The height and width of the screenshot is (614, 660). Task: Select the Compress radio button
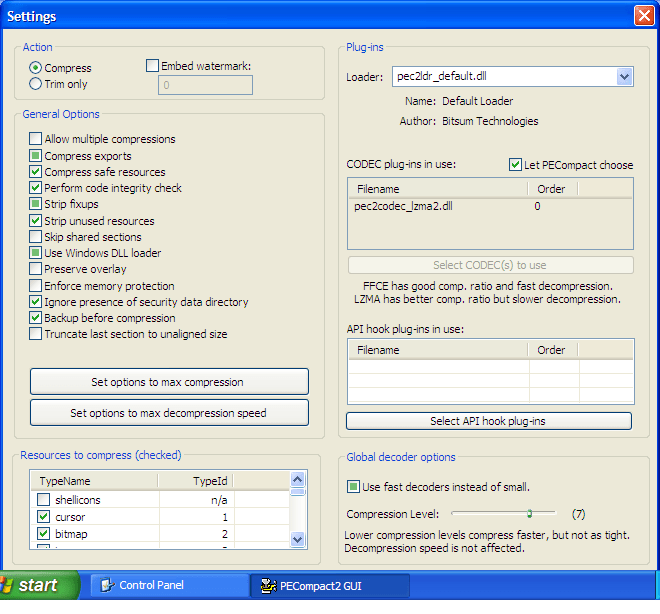point(36,68)
